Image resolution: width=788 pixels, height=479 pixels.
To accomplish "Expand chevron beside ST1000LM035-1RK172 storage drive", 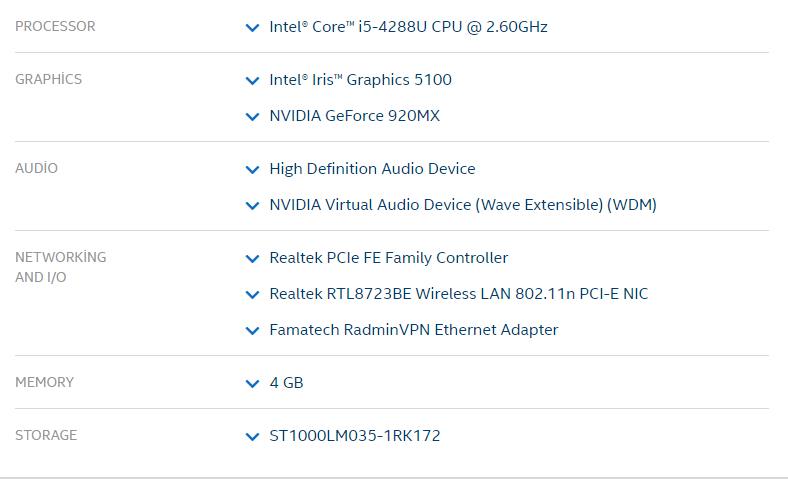I will coord(252,437).
